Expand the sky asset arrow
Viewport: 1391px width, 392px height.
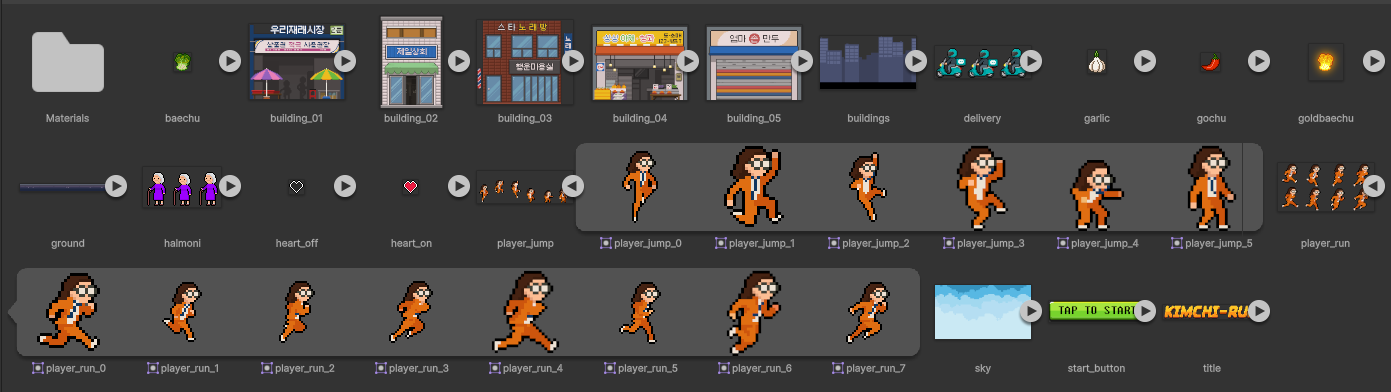(1031, 311)
